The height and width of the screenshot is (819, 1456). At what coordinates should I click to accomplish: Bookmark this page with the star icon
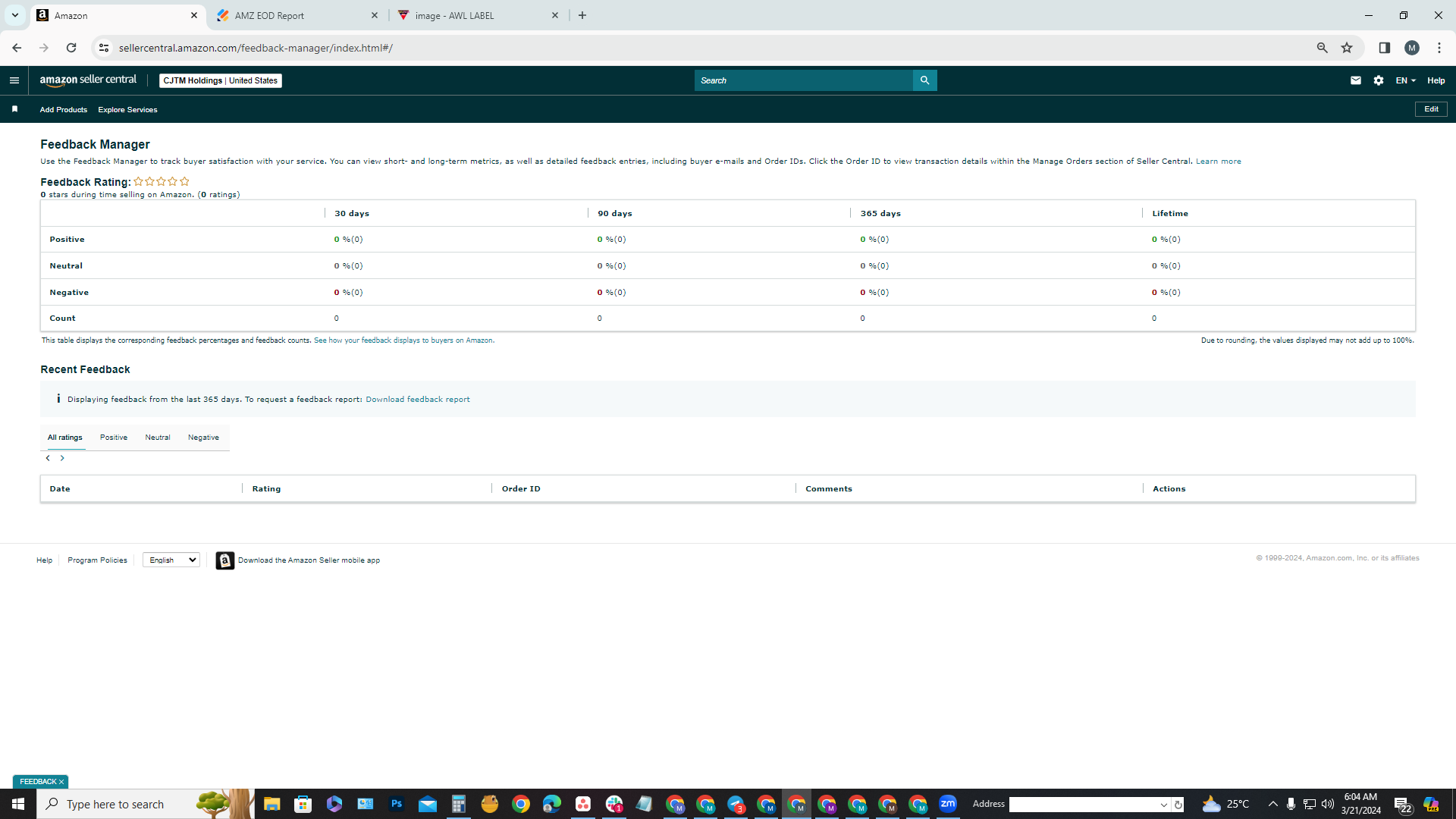[1347, 48]
